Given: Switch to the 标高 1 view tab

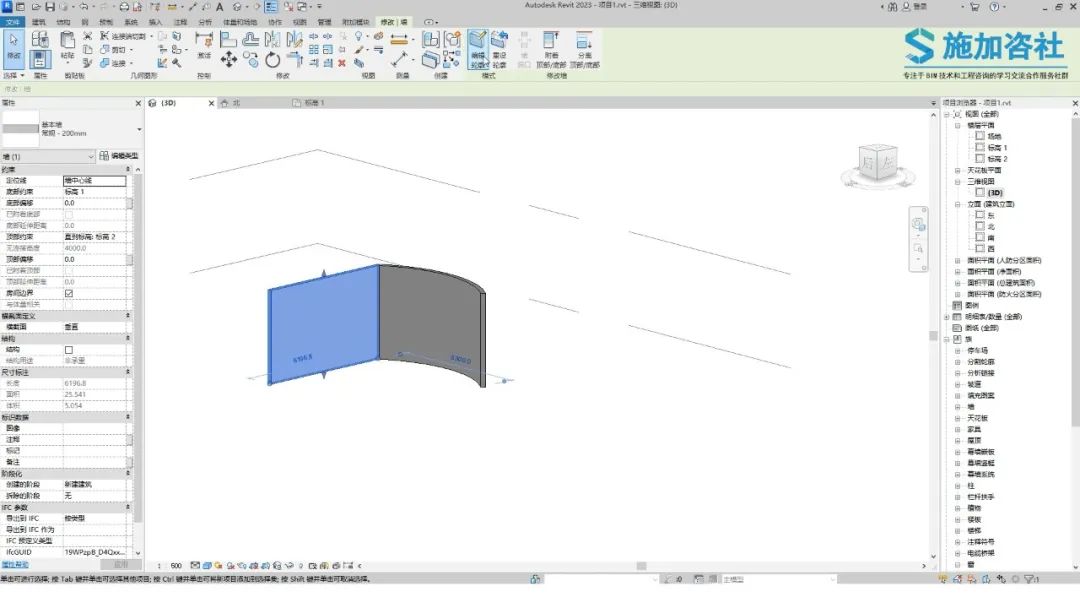Looking at the screenshot, I should point(313,103).
